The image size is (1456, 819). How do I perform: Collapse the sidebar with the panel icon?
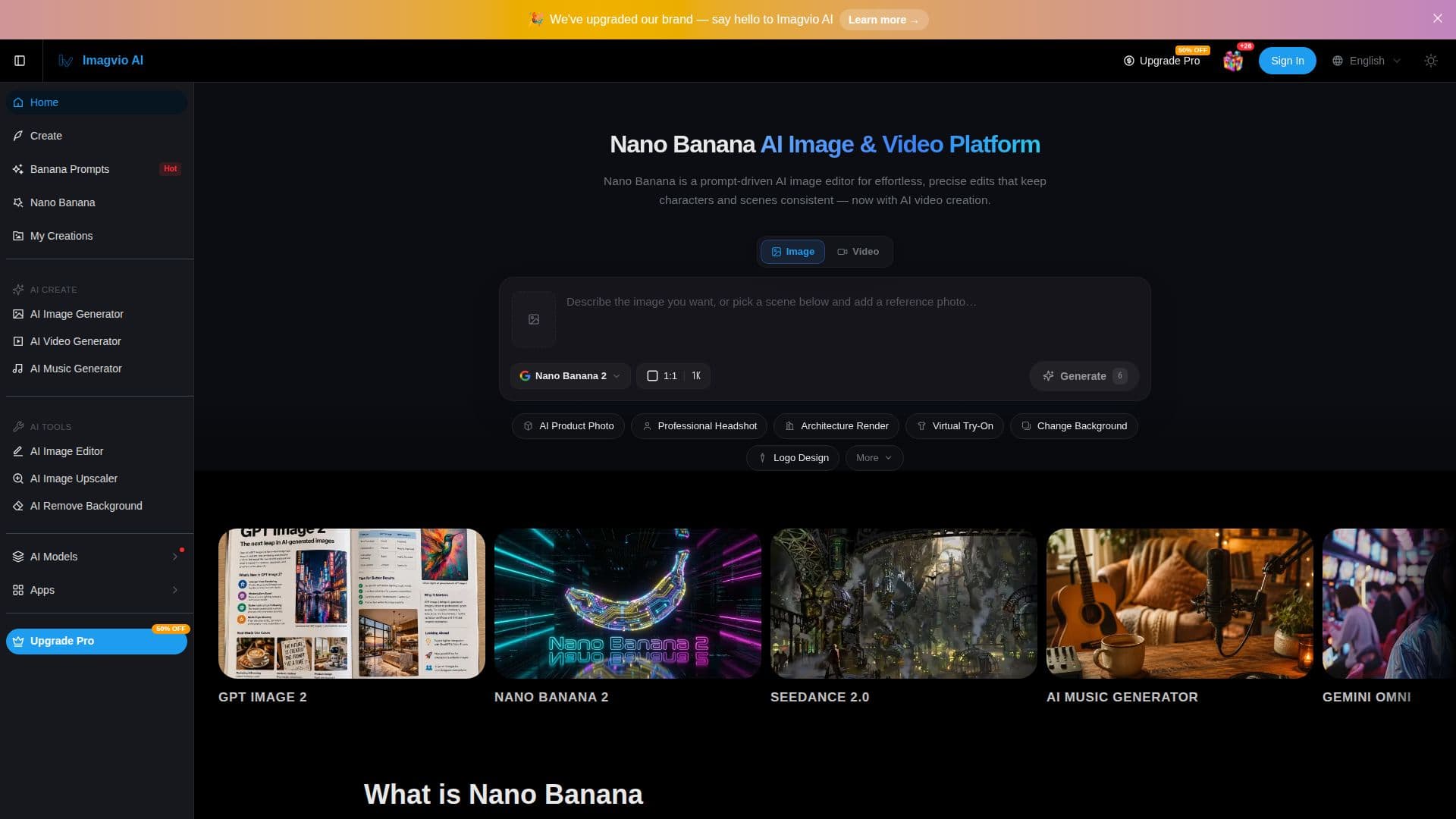[x=20, y=61]
